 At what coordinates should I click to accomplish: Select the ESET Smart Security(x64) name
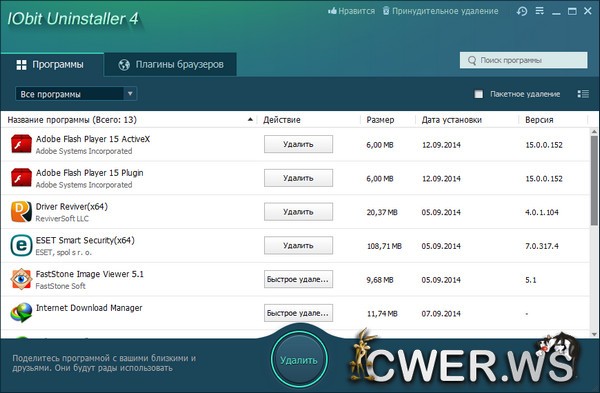85,240
